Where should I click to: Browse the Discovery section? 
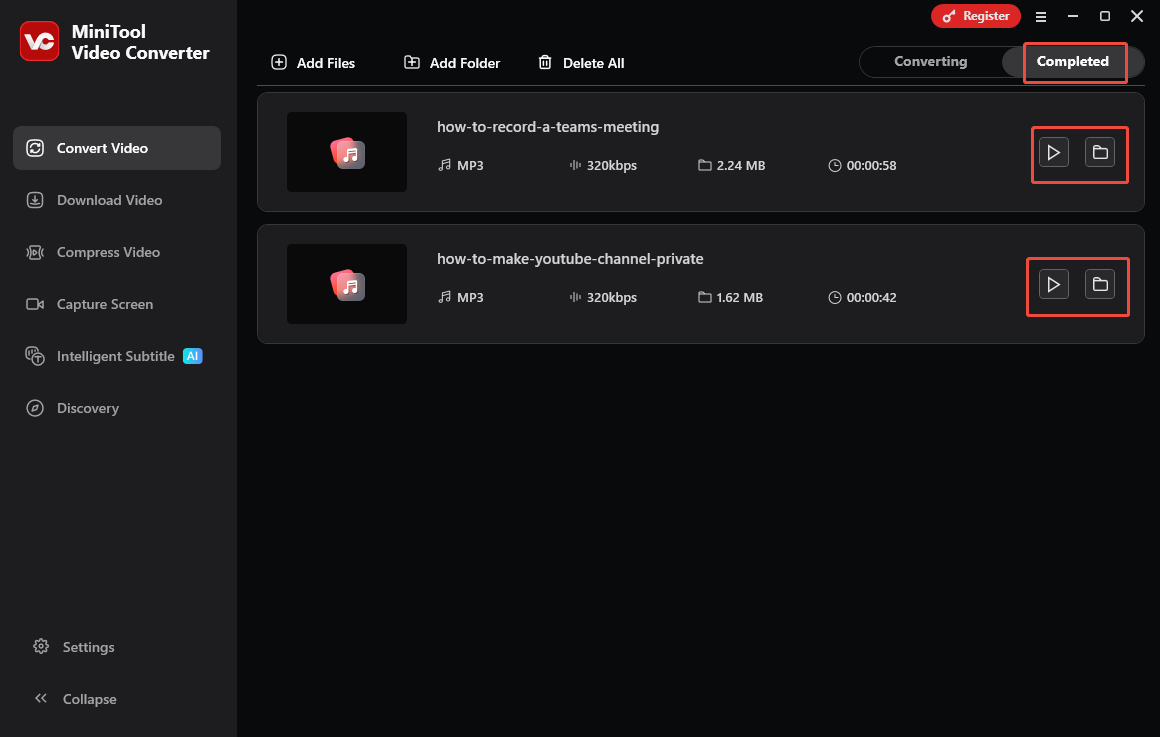(87, 408)
